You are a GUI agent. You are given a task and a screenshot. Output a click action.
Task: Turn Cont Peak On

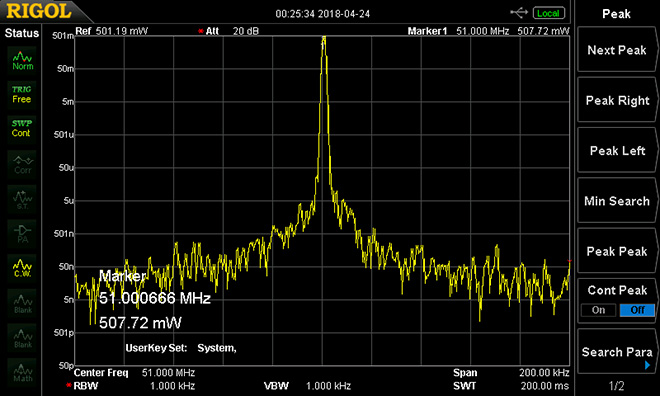pyautogui.click(x=598, y=310)
